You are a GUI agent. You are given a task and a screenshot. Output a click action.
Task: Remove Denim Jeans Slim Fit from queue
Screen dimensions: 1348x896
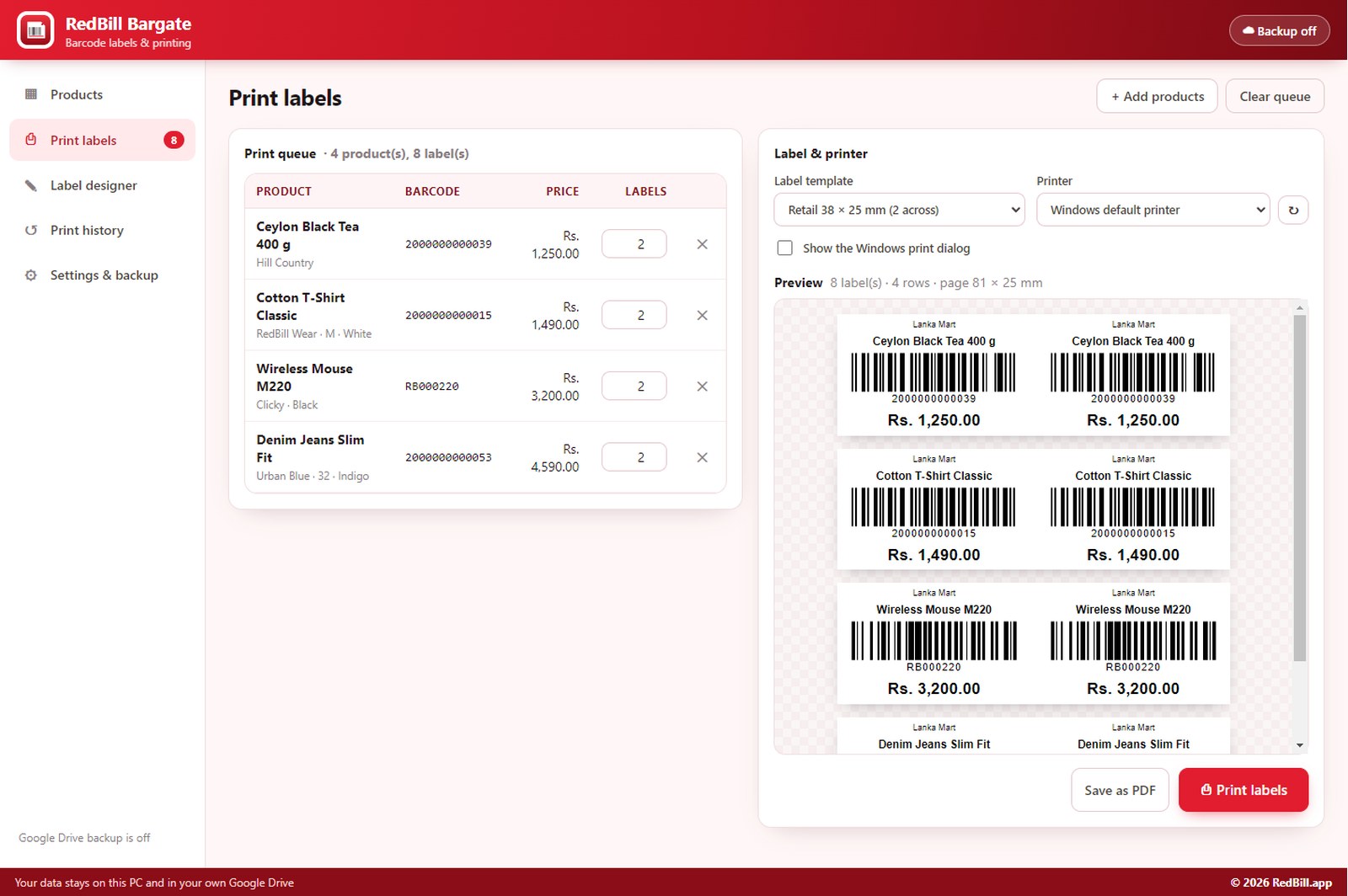click(x=702, y=457)
